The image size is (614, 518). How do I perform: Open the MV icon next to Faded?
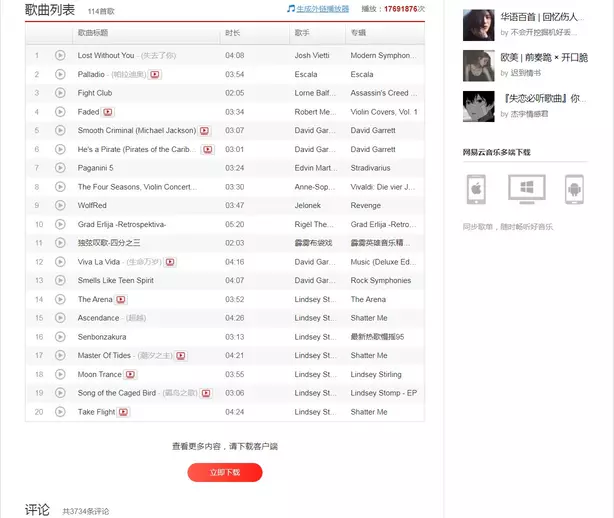click(x=108, y=112)
